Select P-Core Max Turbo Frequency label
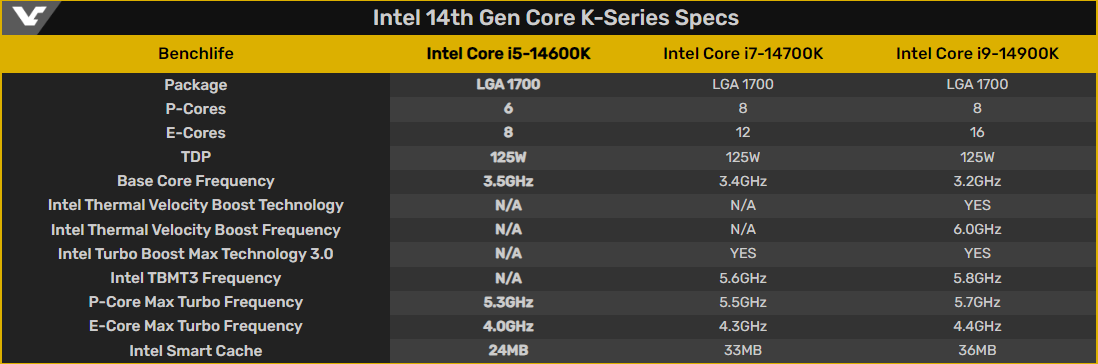The height and width of the screenshot is (364, 1098). tap(196, 302)
